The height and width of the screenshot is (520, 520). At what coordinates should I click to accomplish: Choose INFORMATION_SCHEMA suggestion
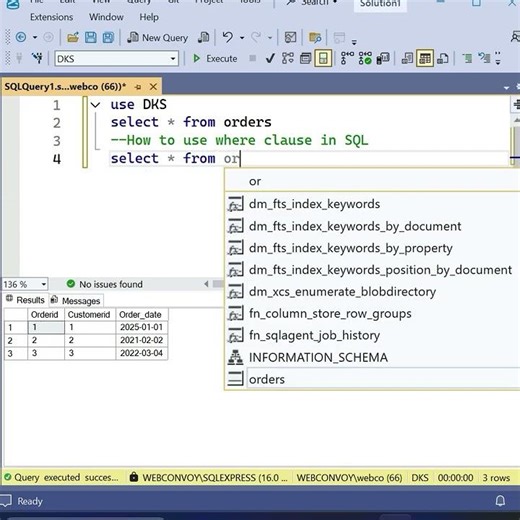pos(373,357)
